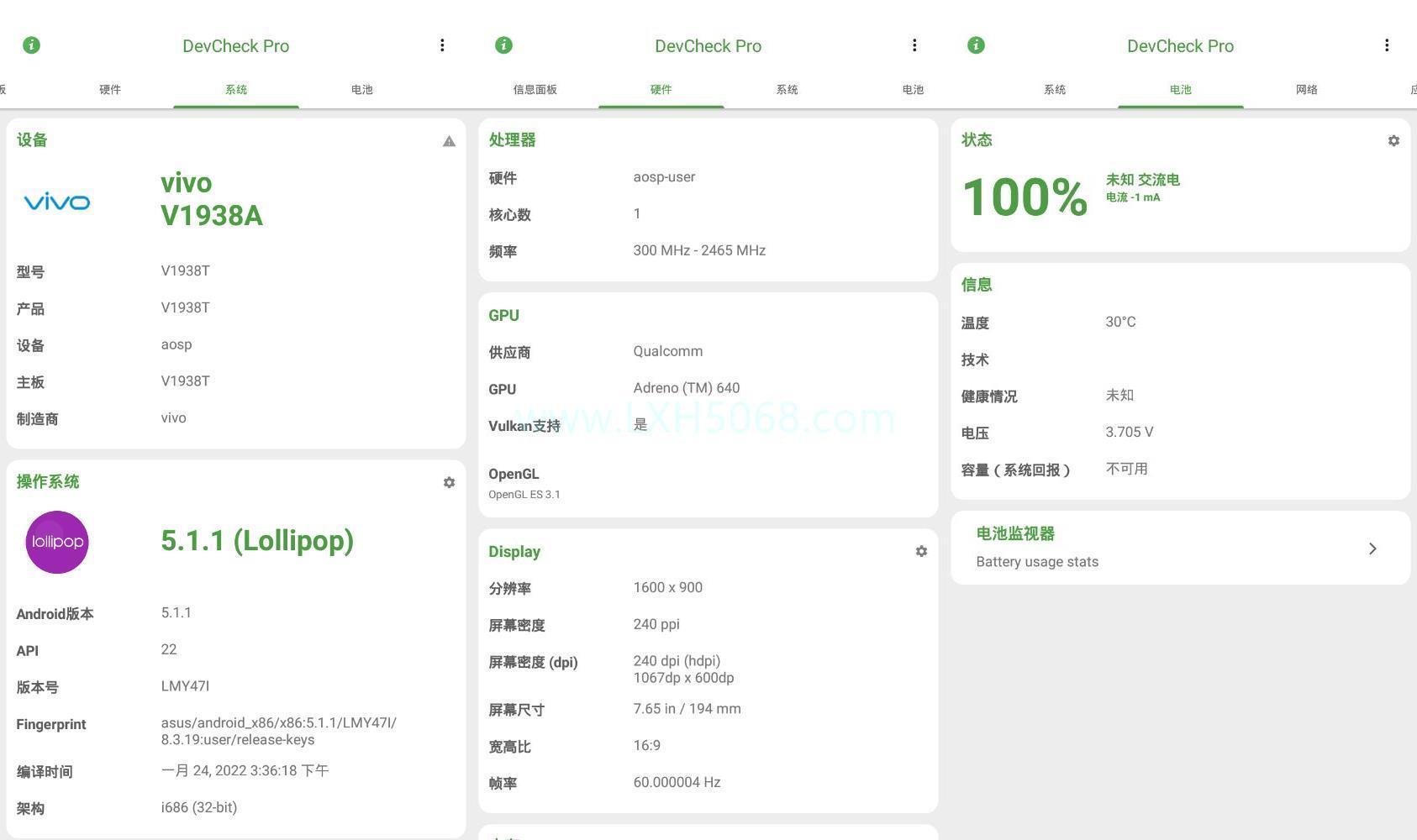This screenshot has height=840, width=1417.
Task: Open the 信息面板 tab in the middle panel
Action: (x=535, y=89)
